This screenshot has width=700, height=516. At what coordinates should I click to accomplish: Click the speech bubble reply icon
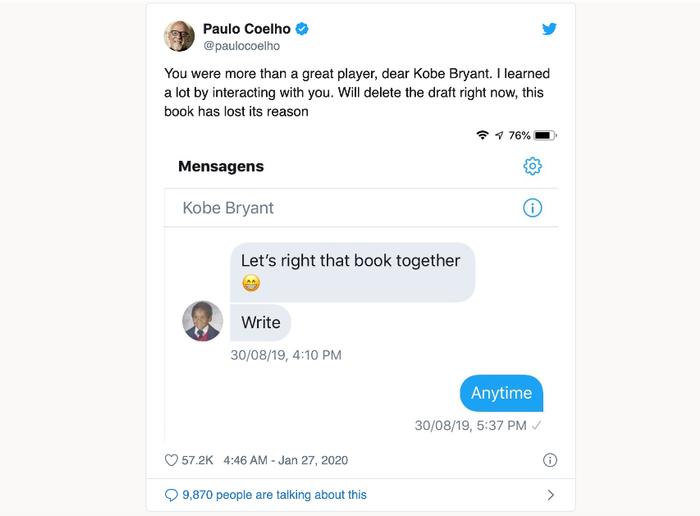(x=171, y=495)
